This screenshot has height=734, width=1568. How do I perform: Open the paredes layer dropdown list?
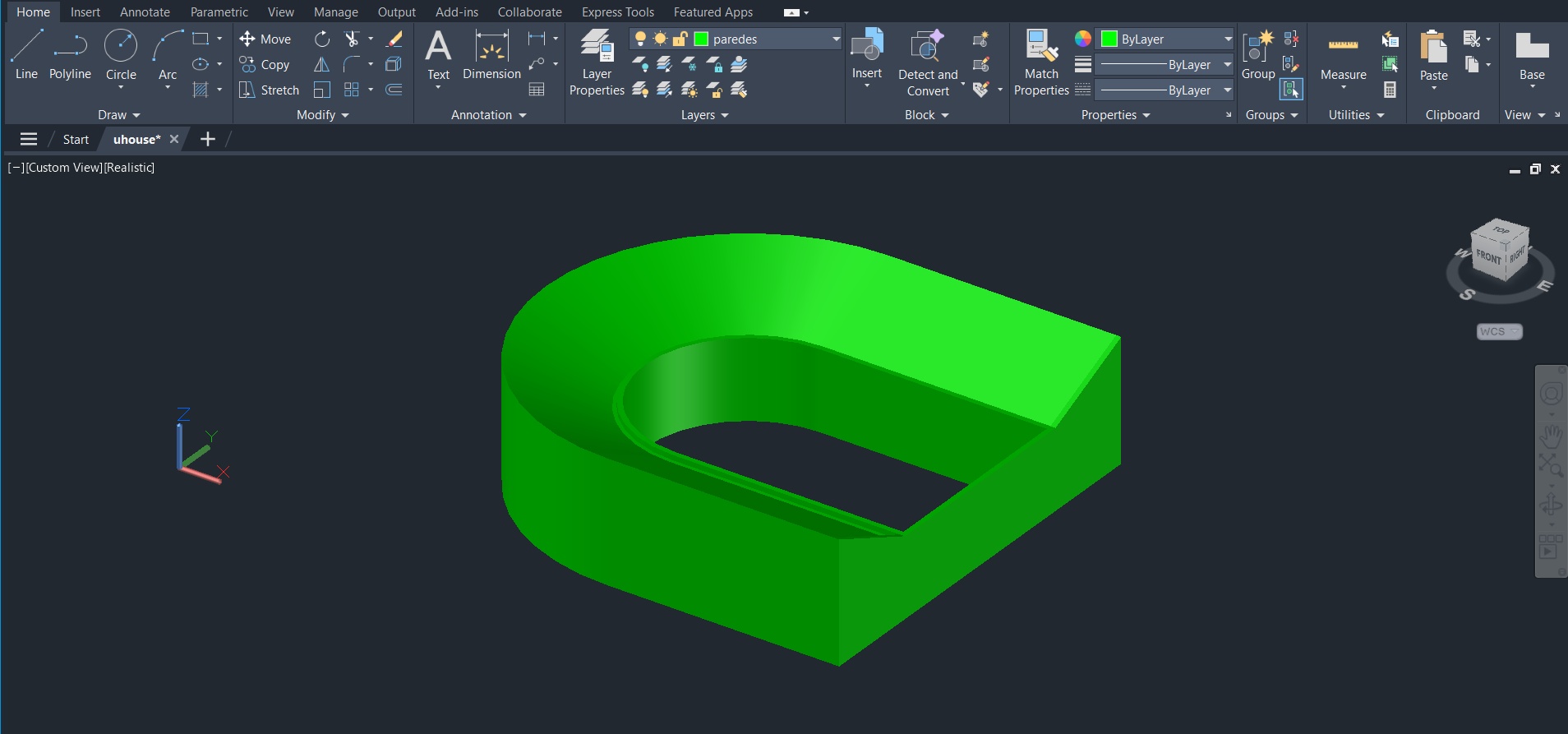click(835, 39)
